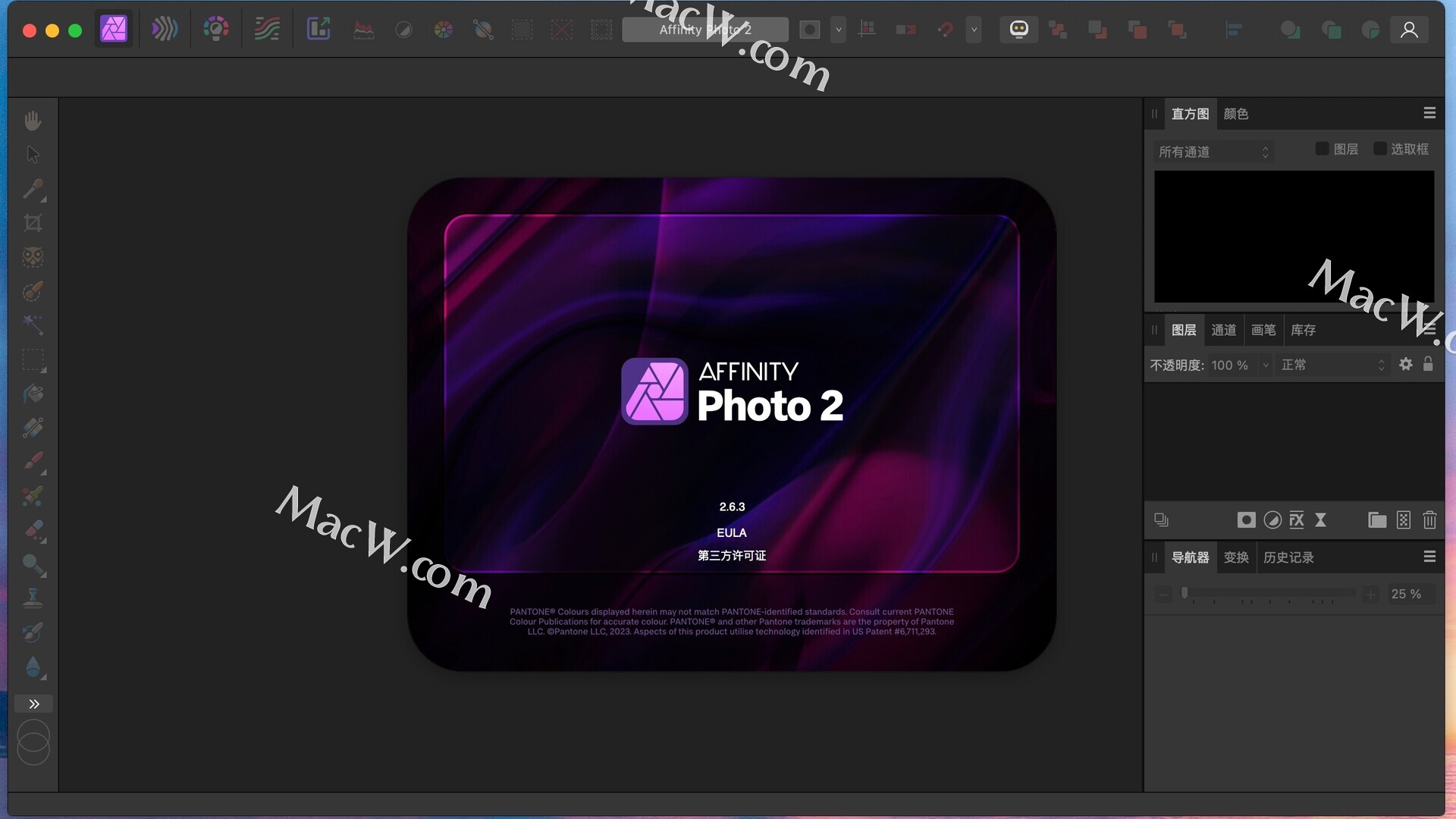Toggle force pixel alignment icon

point(867,30)
